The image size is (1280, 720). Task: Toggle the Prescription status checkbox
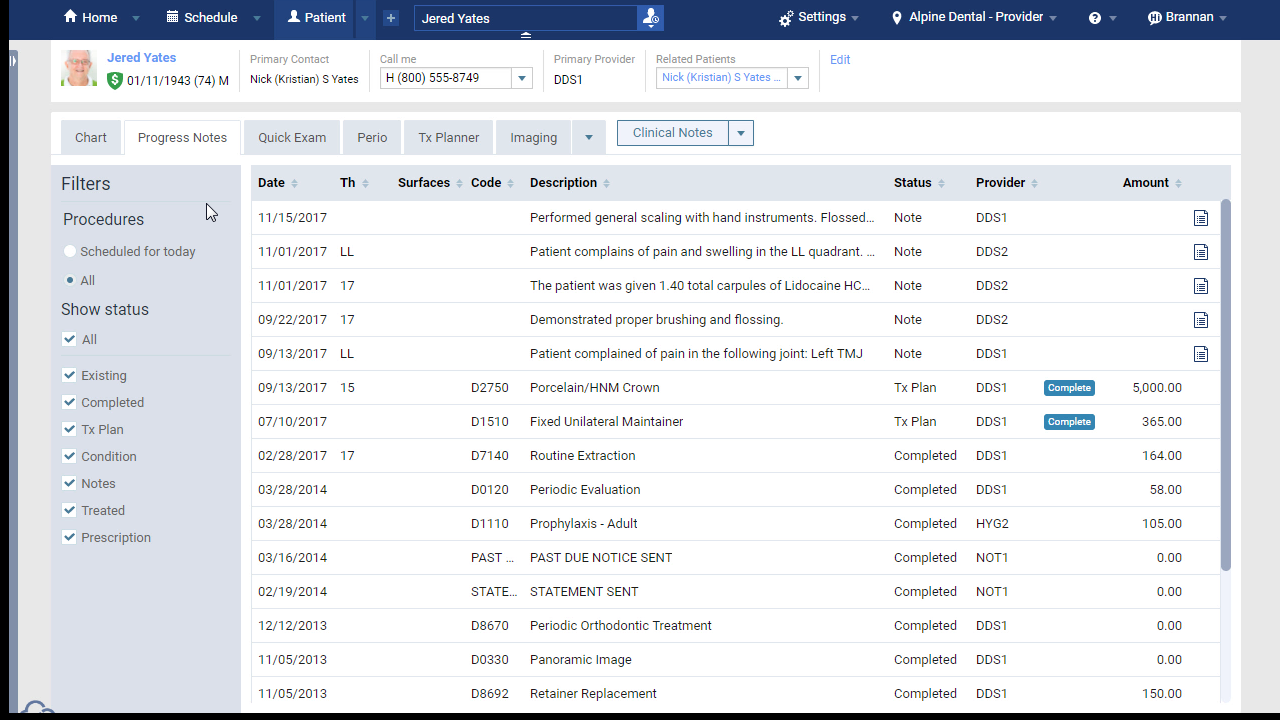[x=69, y=537]
